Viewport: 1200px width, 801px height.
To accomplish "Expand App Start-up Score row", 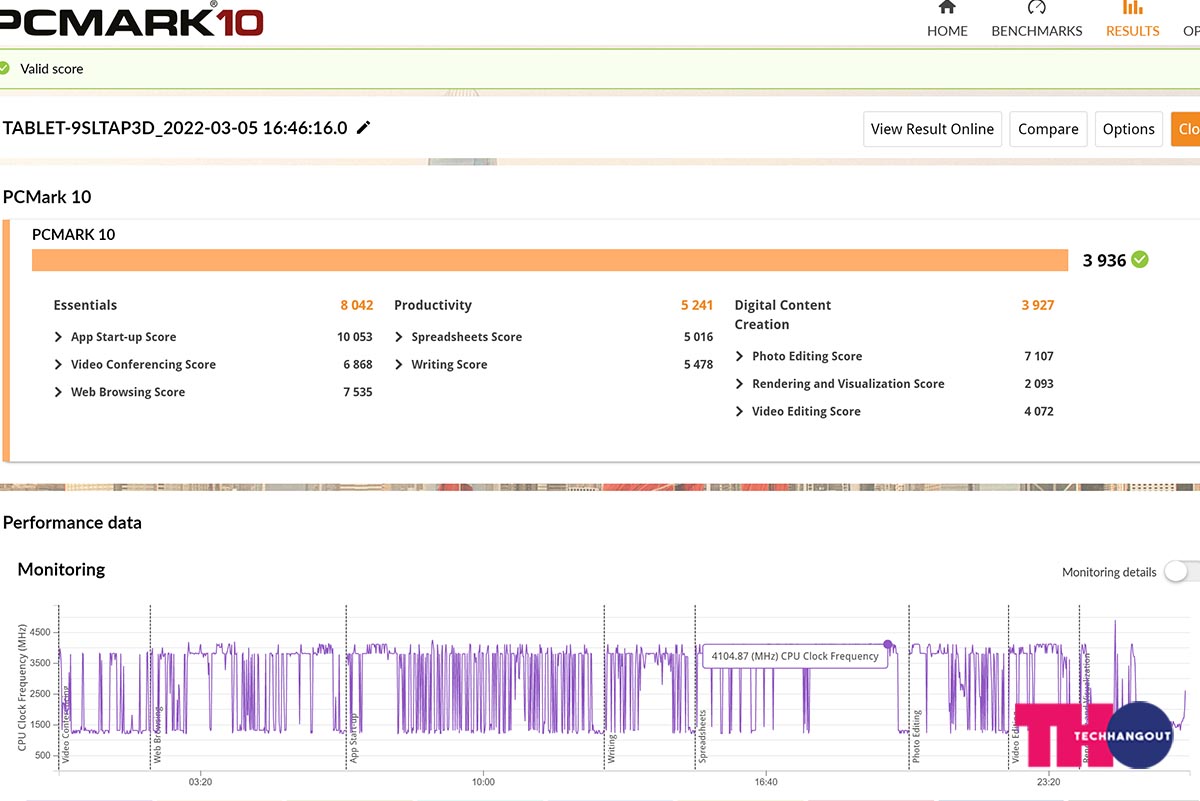I will 59,337.
